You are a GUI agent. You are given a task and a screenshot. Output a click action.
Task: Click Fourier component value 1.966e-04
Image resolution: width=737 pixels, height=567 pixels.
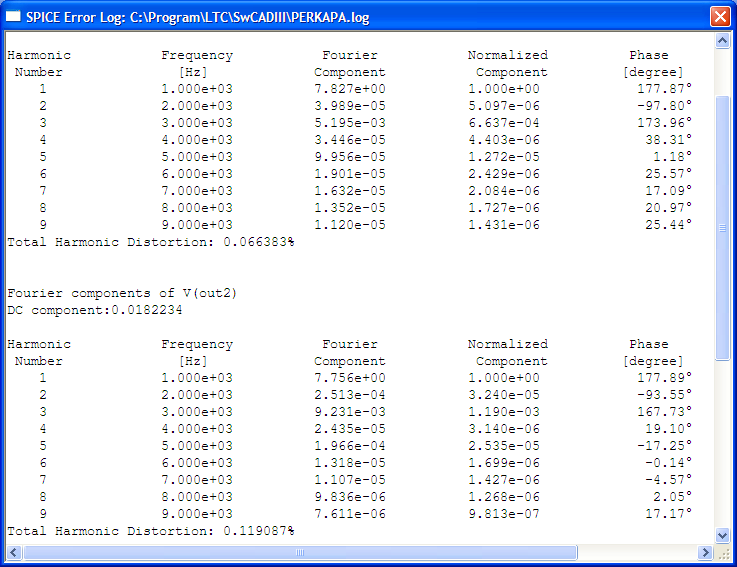(350, 446)
